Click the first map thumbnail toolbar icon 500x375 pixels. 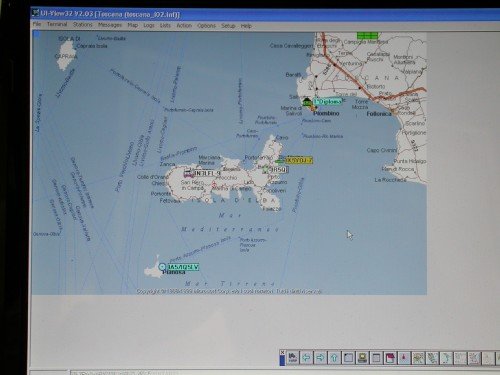point(418,358)
